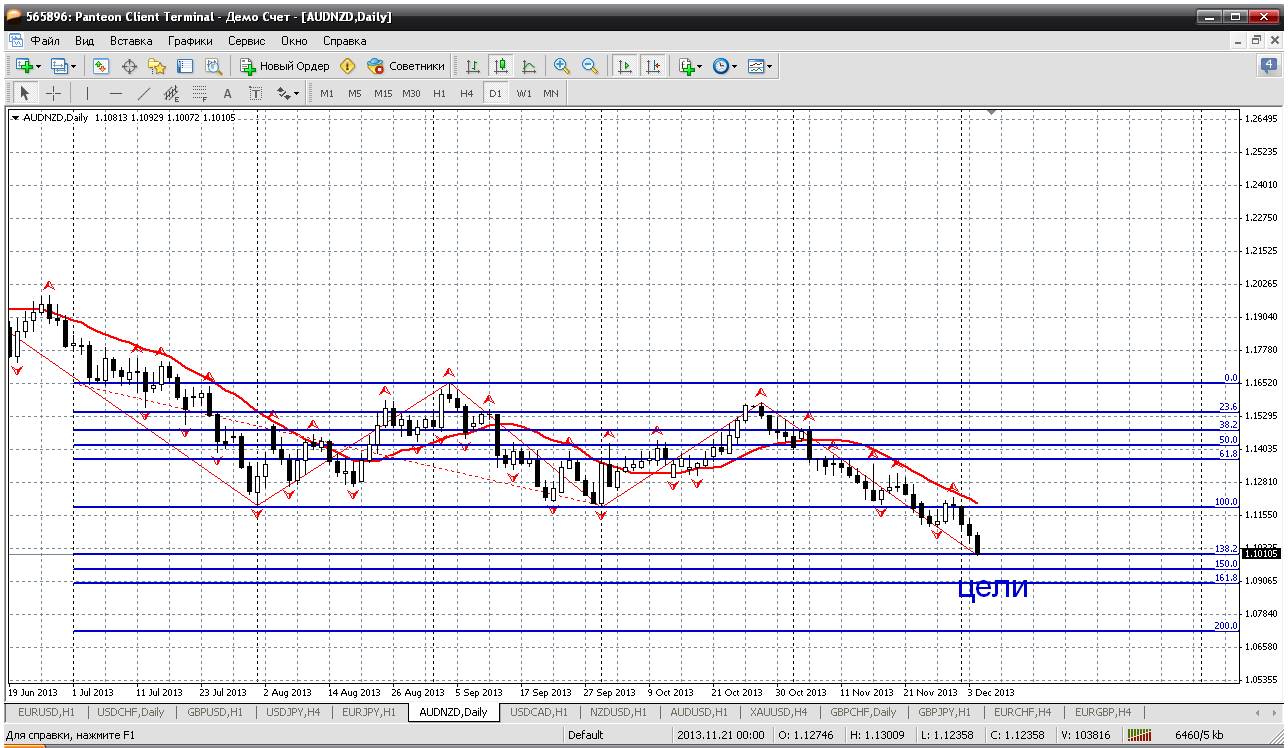Click the connection status bars in status bar

point(1139,735)
